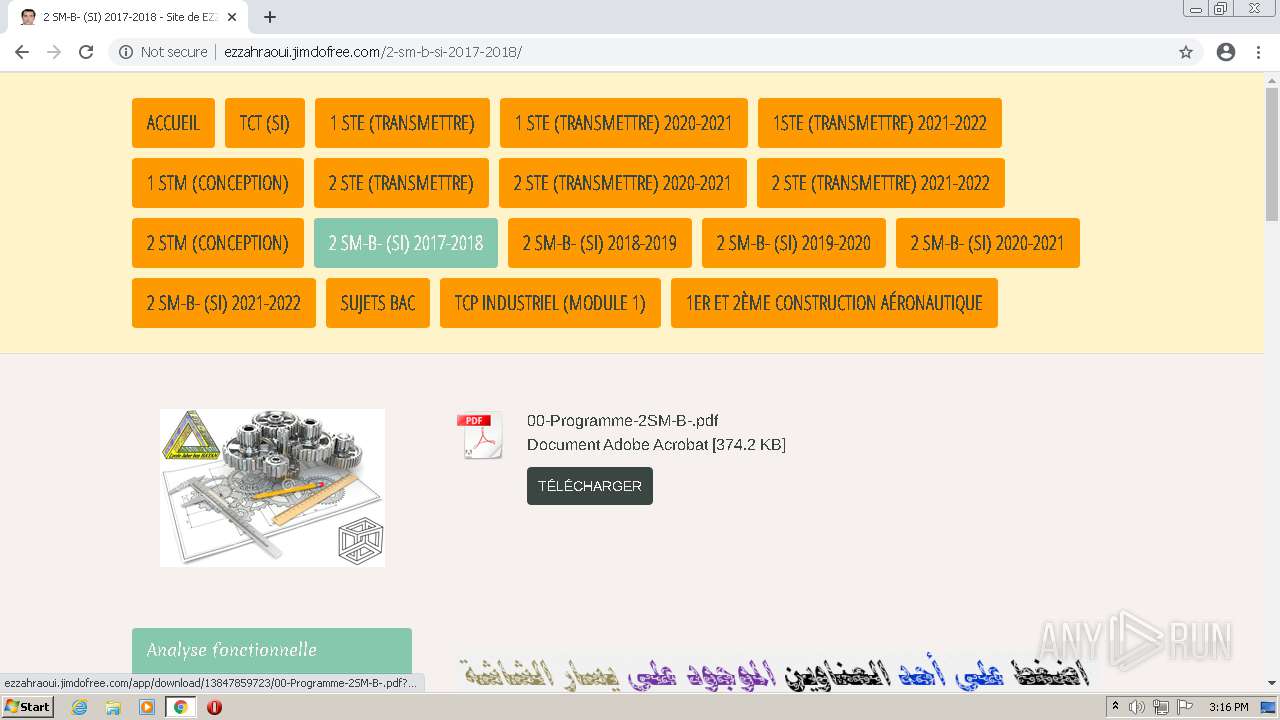Select the Analyse fonctionnelle sidebar heading
The image size is (1280, 720).
(x=272, y=650)
